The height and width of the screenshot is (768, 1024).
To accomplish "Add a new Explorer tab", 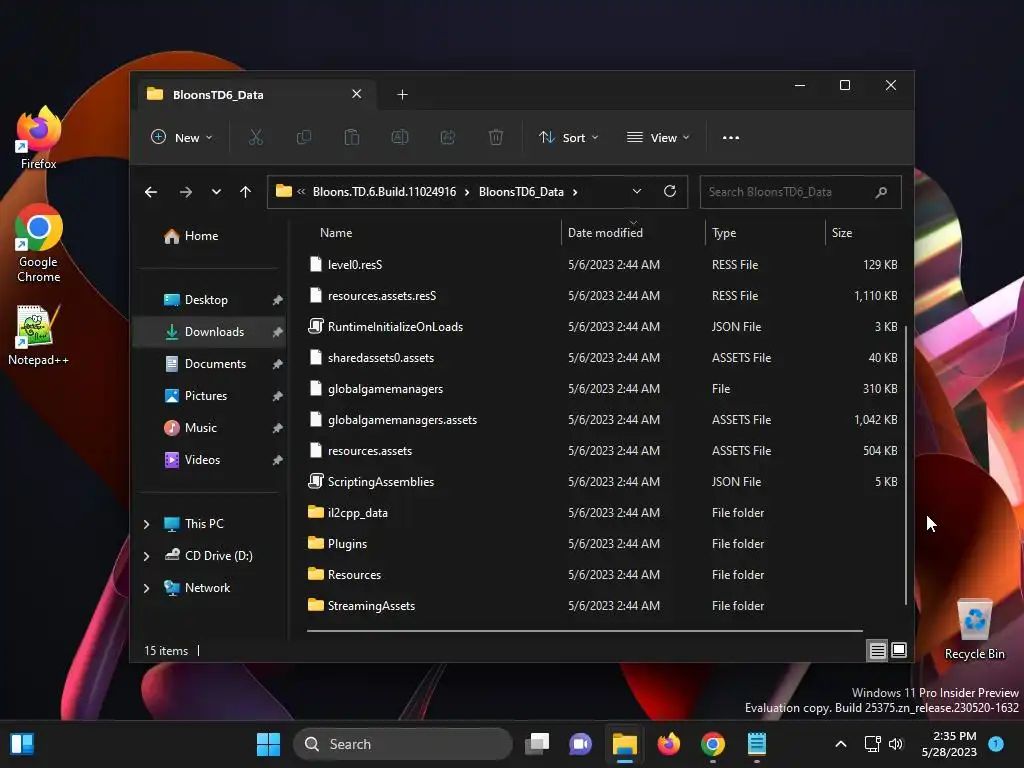I will pyautogui.click(x=402, y=95).
